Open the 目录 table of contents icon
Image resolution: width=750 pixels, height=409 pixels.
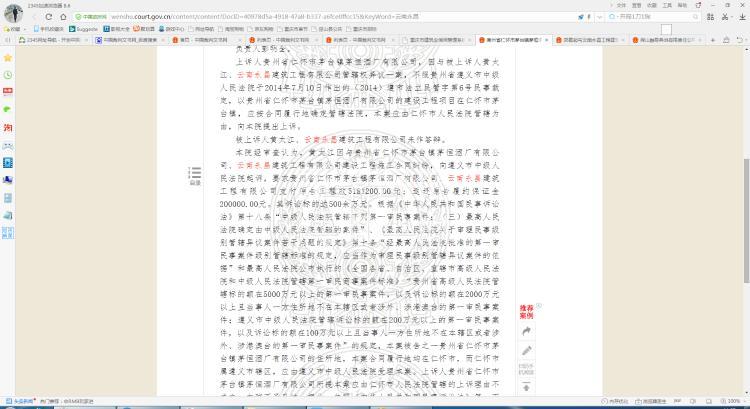(195, 176)
